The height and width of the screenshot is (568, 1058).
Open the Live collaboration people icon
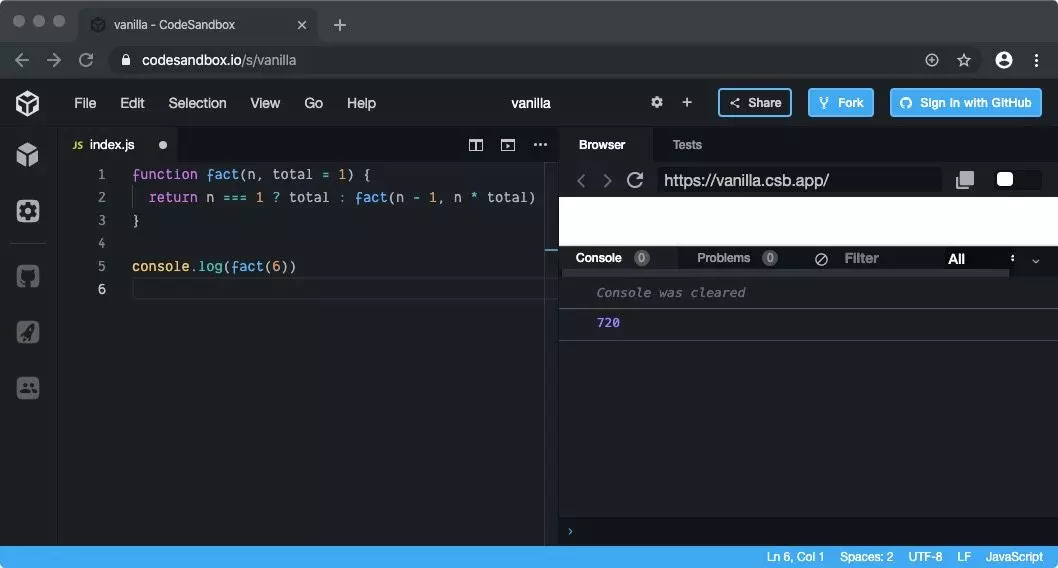(28, 388)
